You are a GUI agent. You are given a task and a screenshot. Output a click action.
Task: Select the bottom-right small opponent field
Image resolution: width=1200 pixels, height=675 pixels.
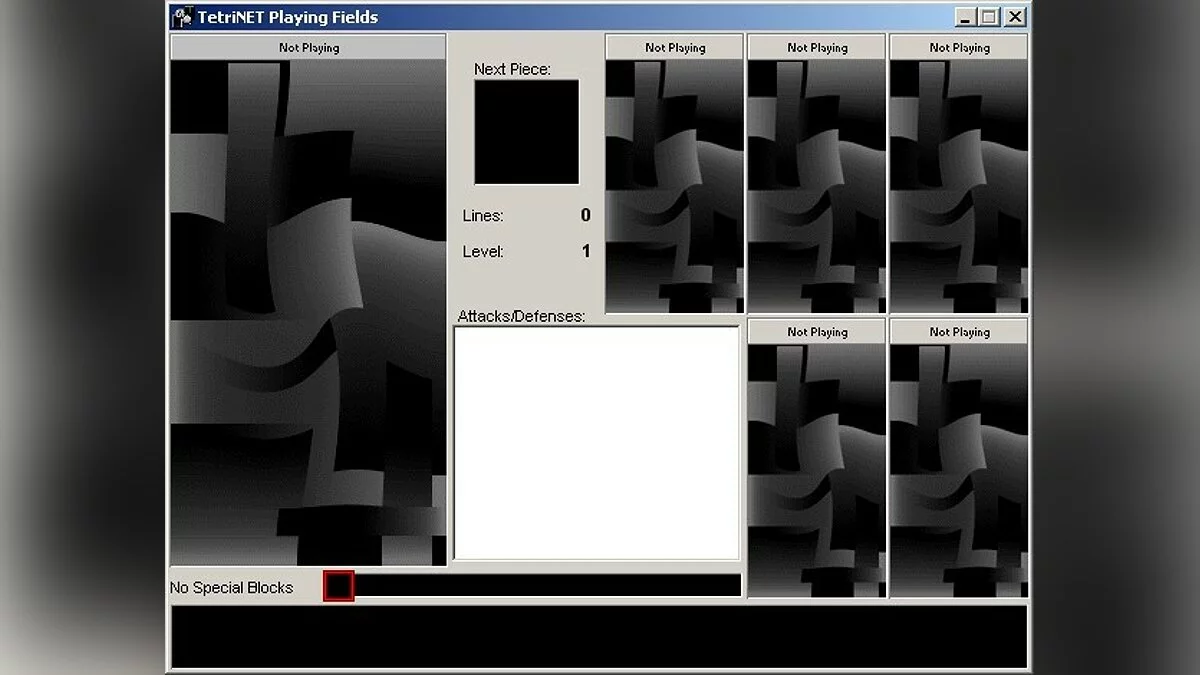(x=958, y=470)
